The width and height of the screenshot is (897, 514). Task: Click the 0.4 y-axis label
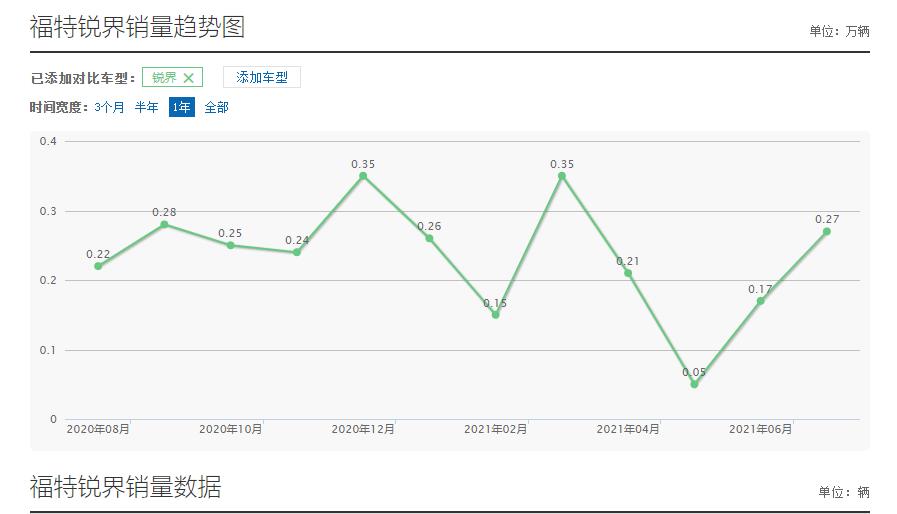tap(48, 141)
